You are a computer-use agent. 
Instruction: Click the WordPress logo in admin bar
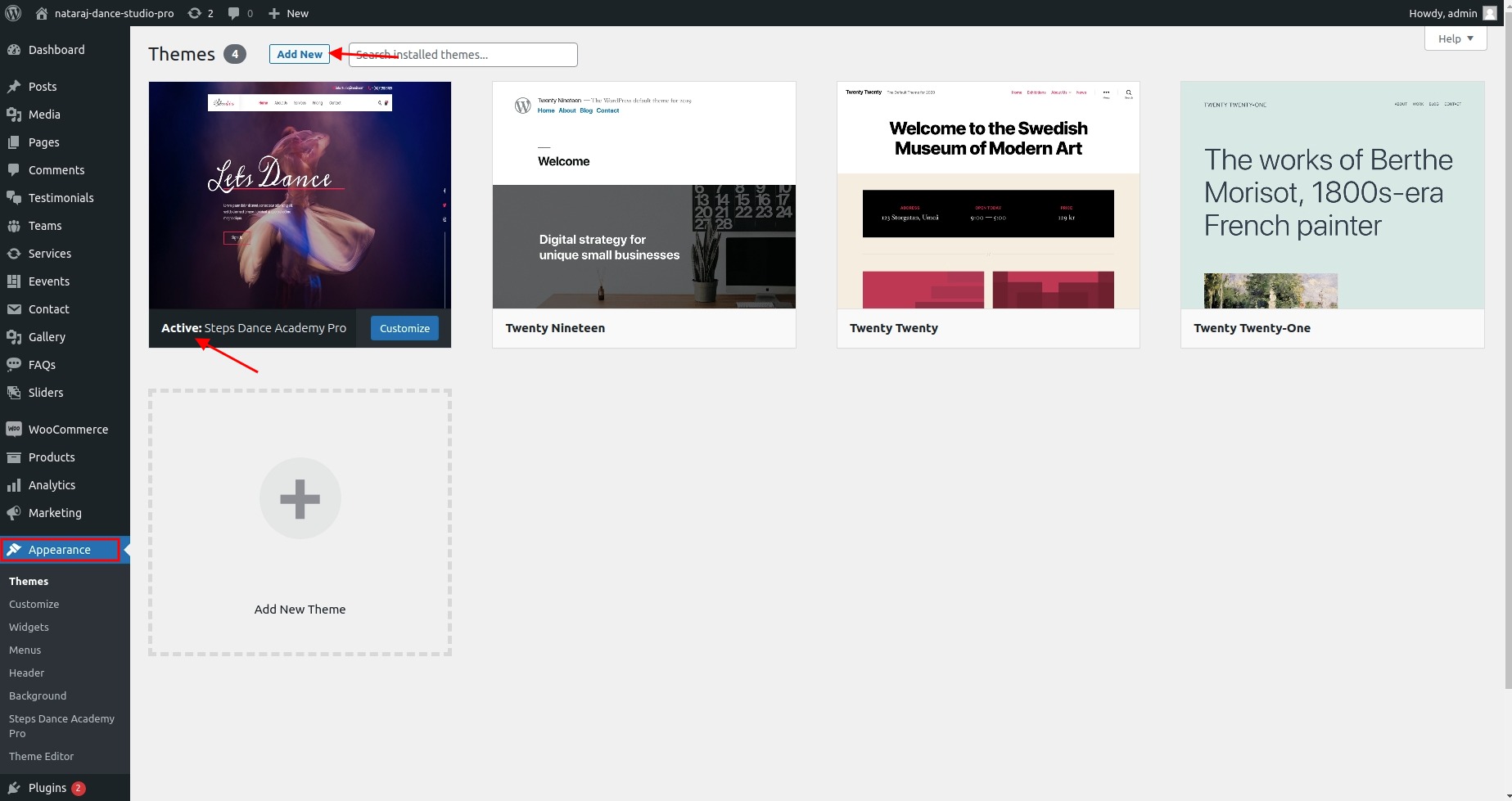[13, 13]
